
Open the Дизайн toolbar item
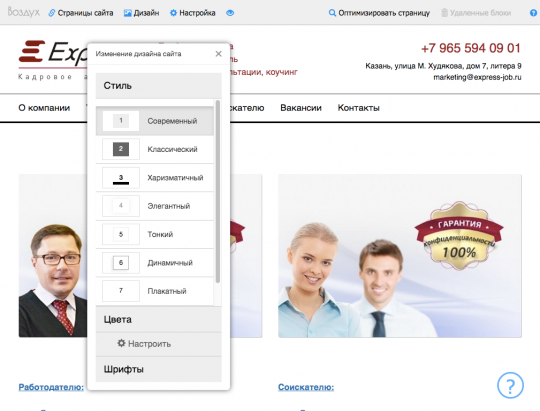(142, 13)
